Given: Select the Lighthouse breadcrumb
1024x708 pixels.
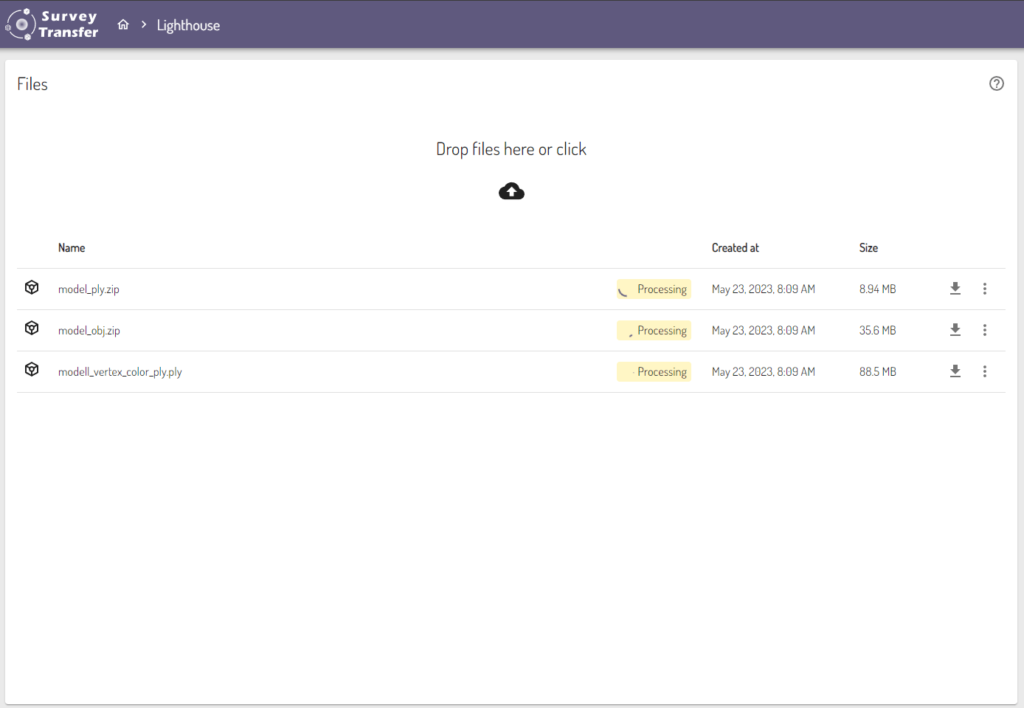Looking at the screenshot, I should click(x=188, y=25).
